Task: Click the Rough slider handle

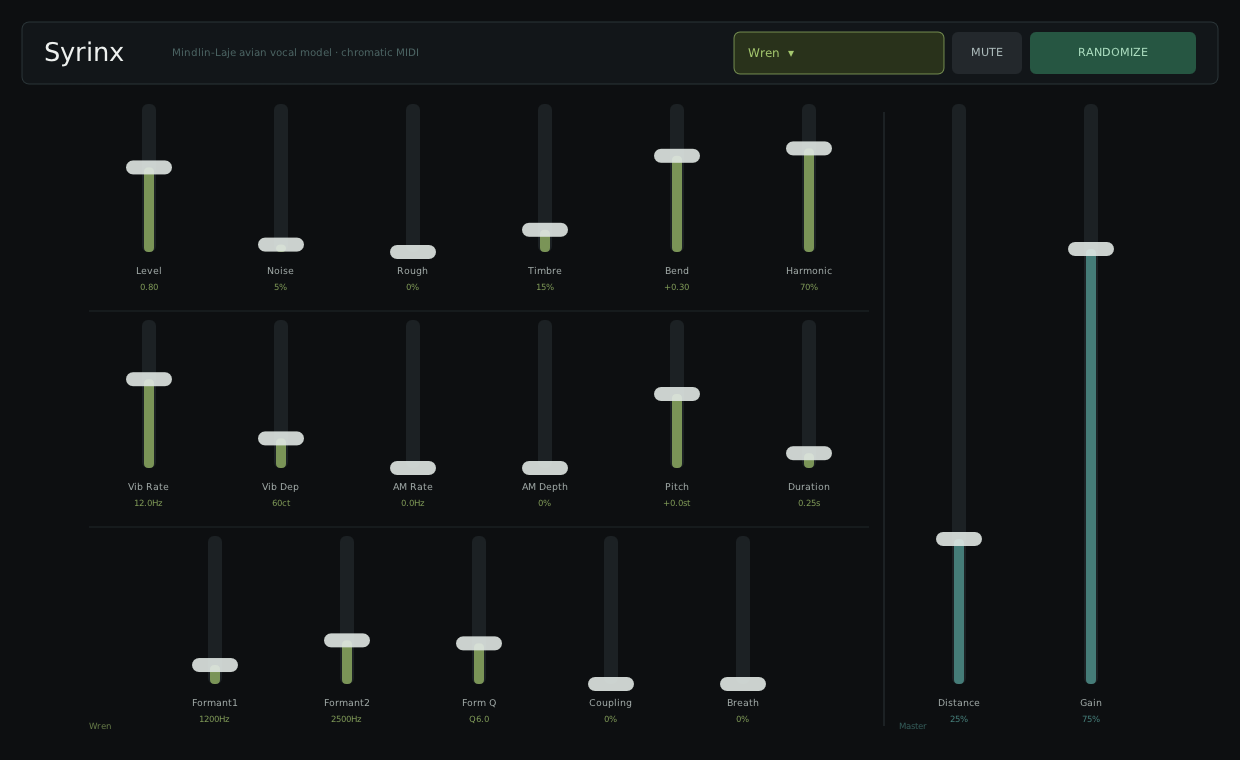Action: click(x=413, y=252)
